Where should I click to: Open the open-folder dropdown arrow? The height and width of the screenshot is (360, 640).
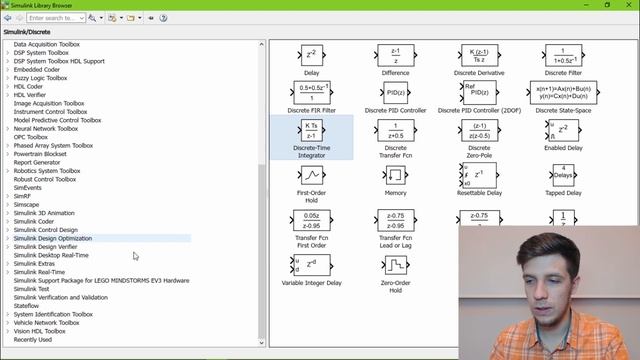(140, 18)
